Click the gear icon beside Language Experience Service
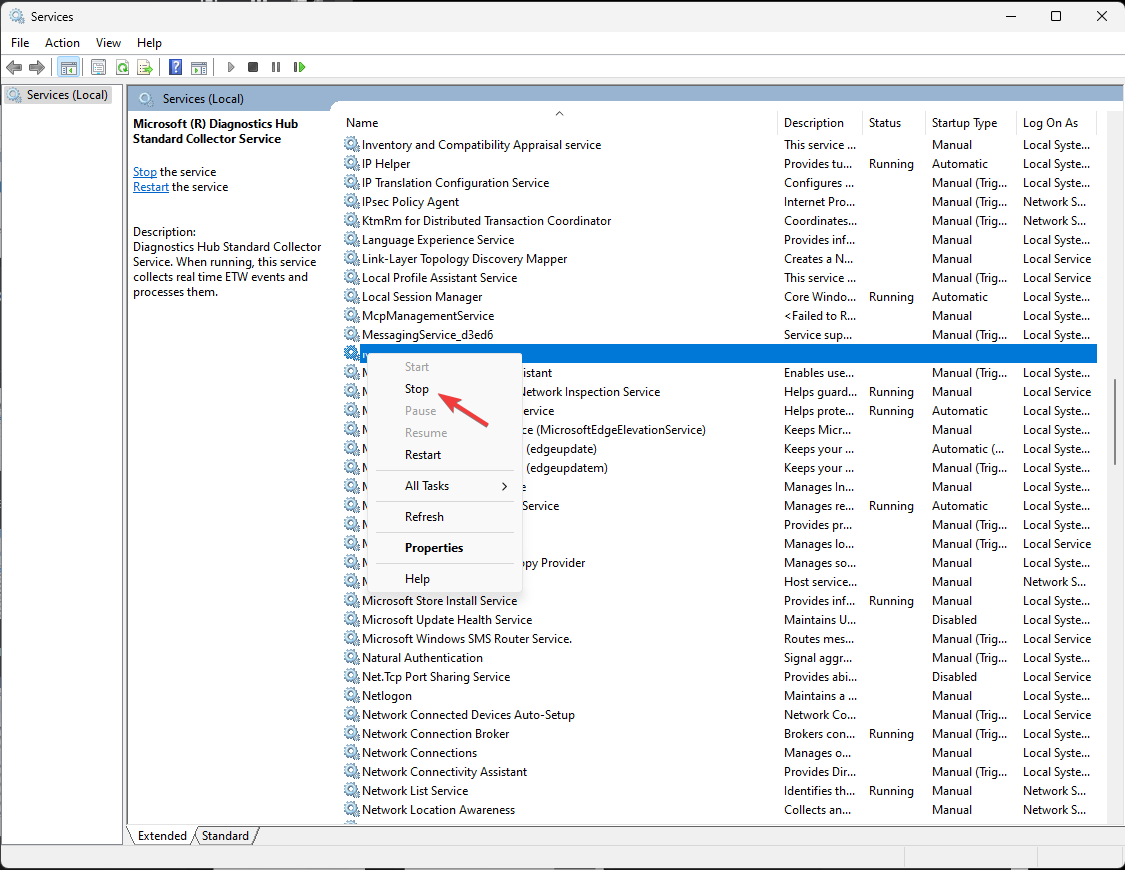This screenshot has height=870, width=1125. 352,240
